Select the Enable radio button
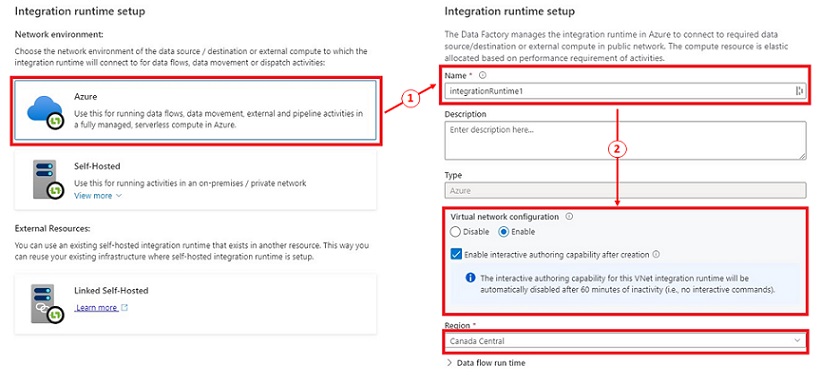 [504, 232]
